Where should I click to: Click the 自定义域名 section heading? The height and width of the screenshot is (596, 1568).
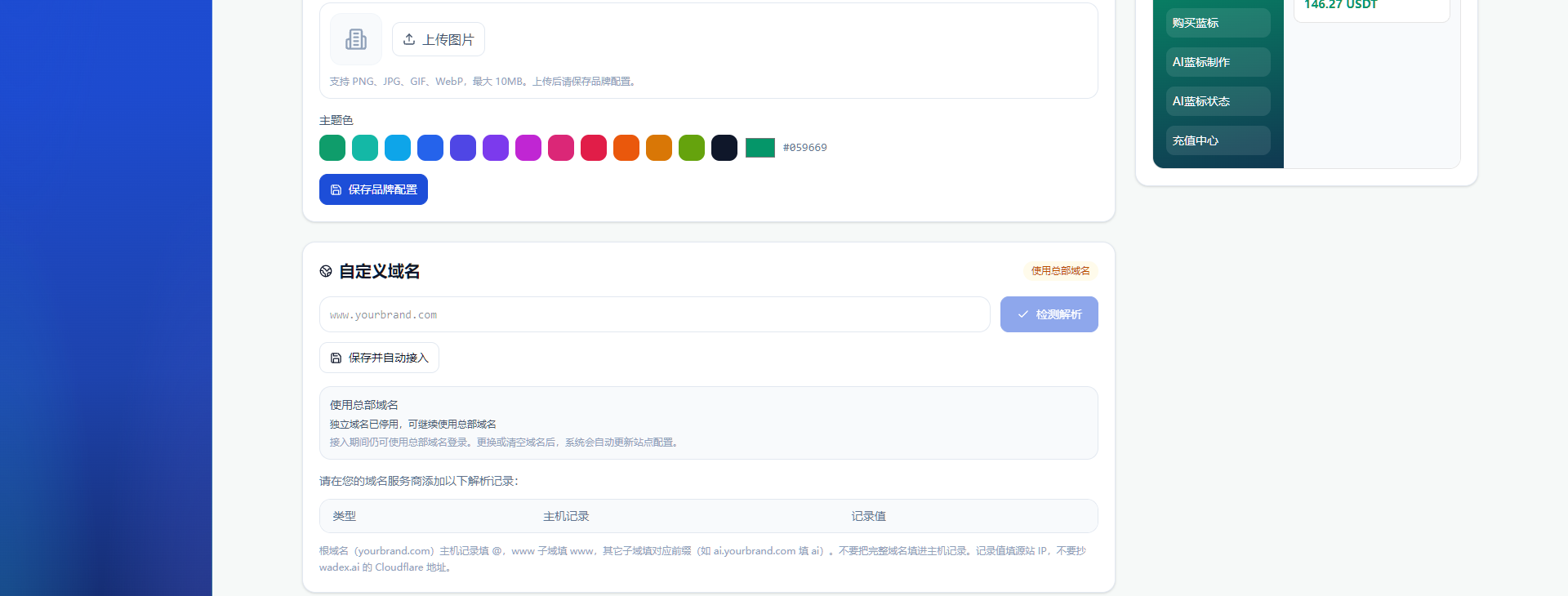pos(379,271)
